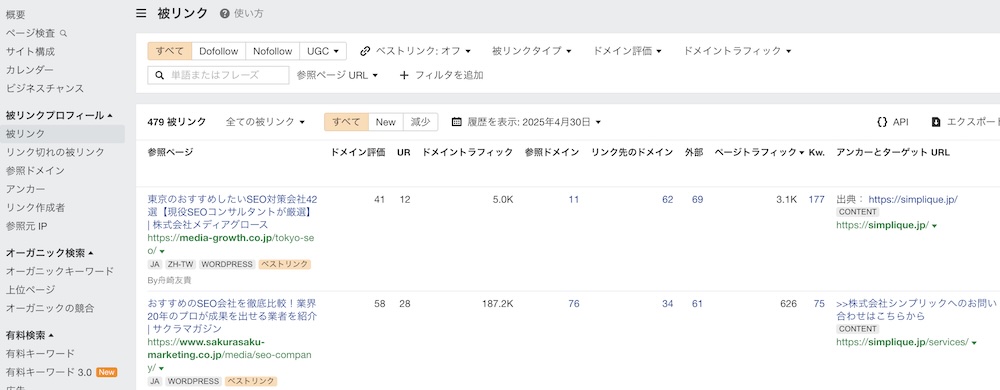Screen dimensions: 1000x390
Task: Open the ドメイン評価 filter dropdown
Action: coord(627,51)
